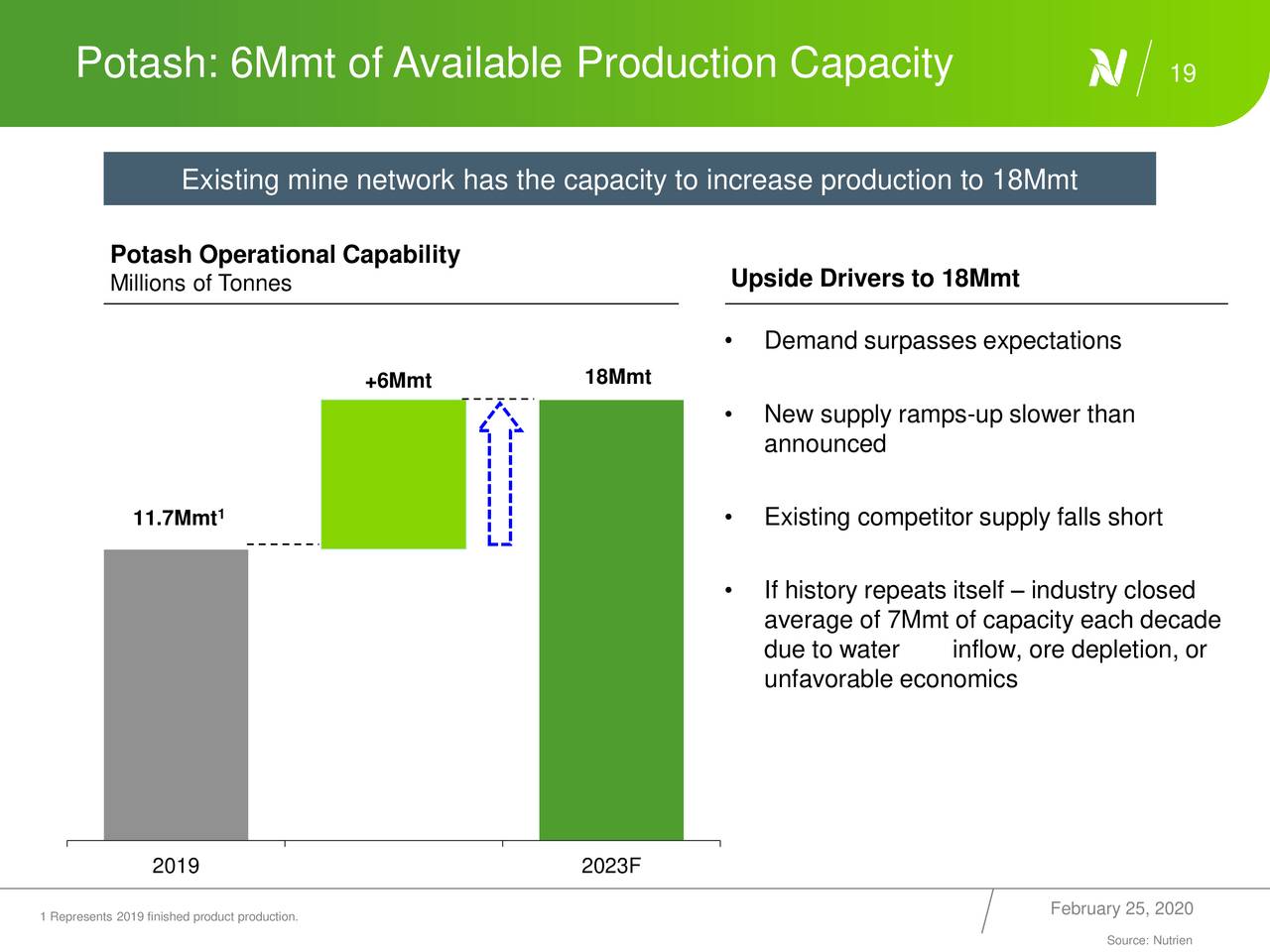Click the 'If history repeats itself' bullet
1270x952 pixels.
coord(992,635)
